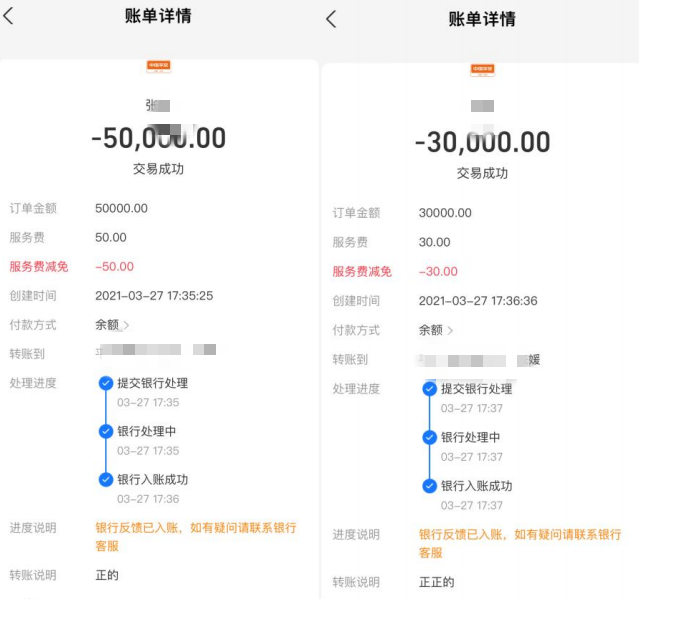The width and height of the screenshot is (687, 618).
Task: Tap the back arrow on right bill screen
Action: [x=332, y=19]
